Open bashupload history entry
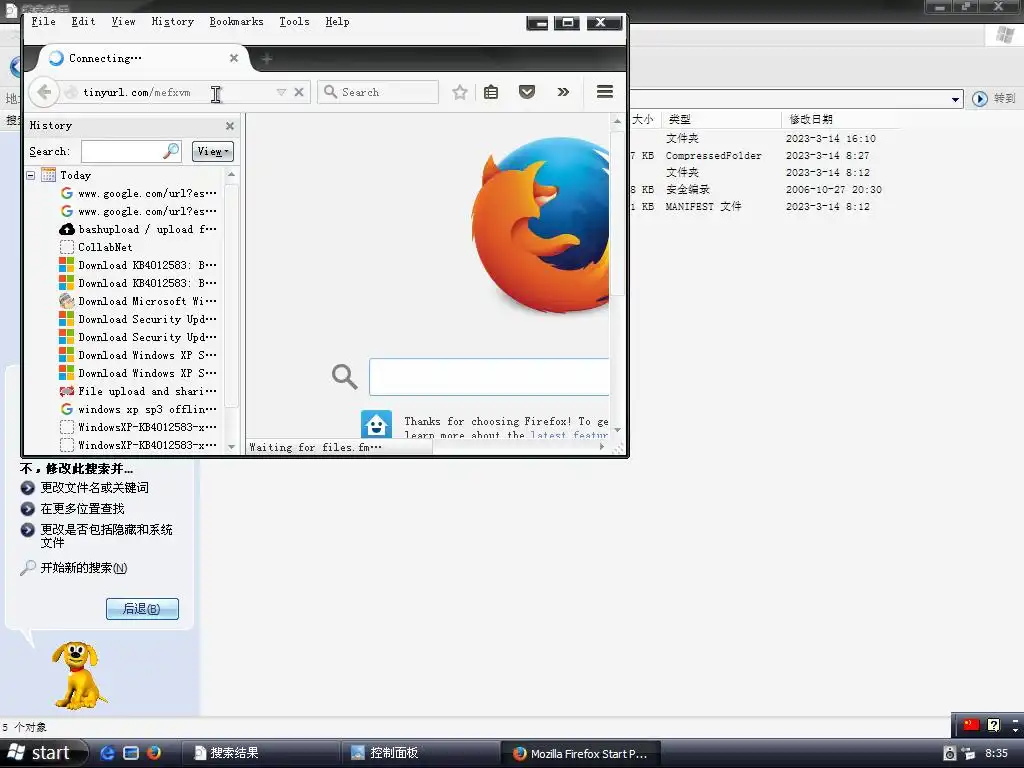Image resolution: width=1024 pixels, height=768 pixels. [x=138, y=229]
